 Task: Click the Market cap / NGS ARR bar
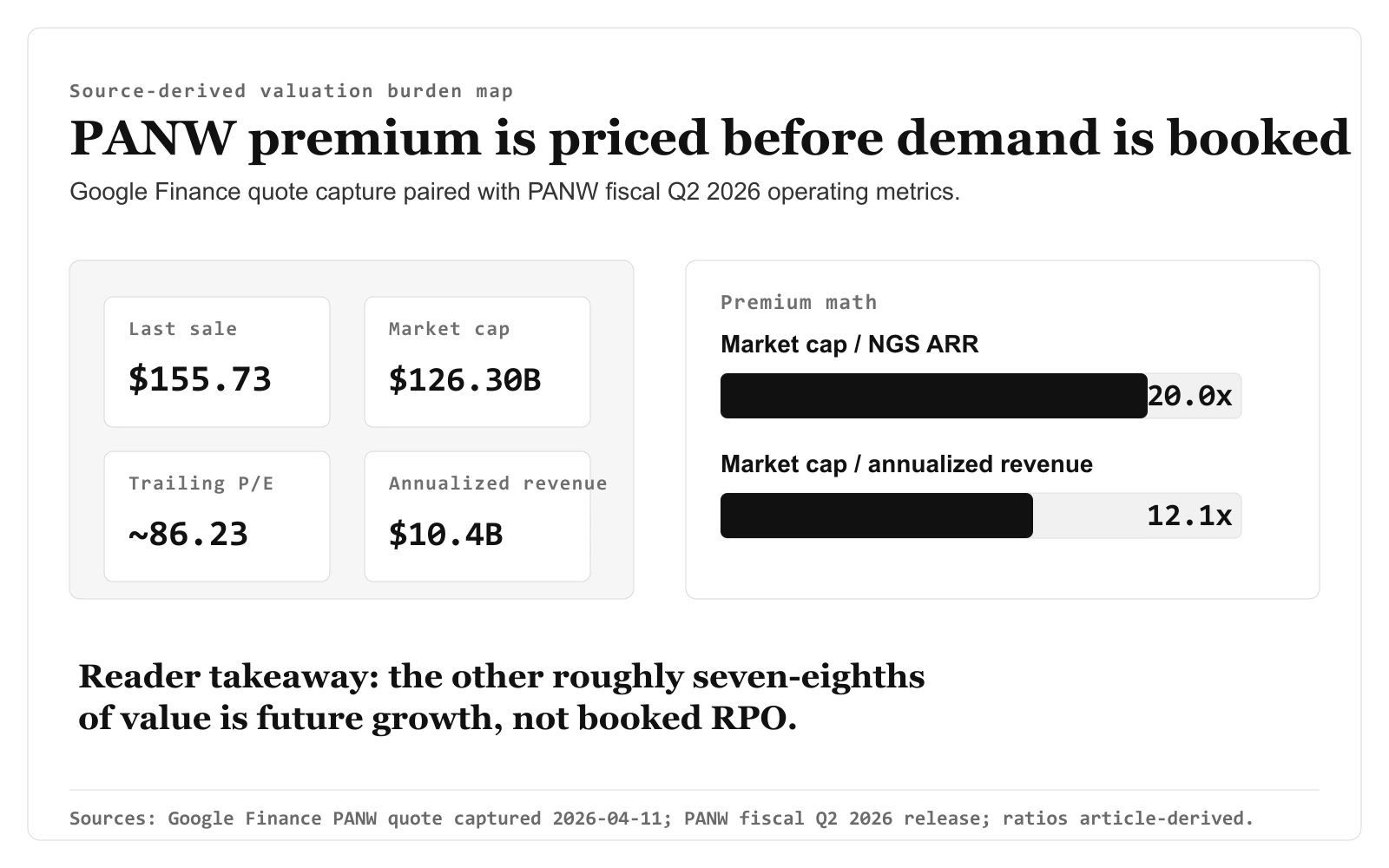click(x=981, y=396)
